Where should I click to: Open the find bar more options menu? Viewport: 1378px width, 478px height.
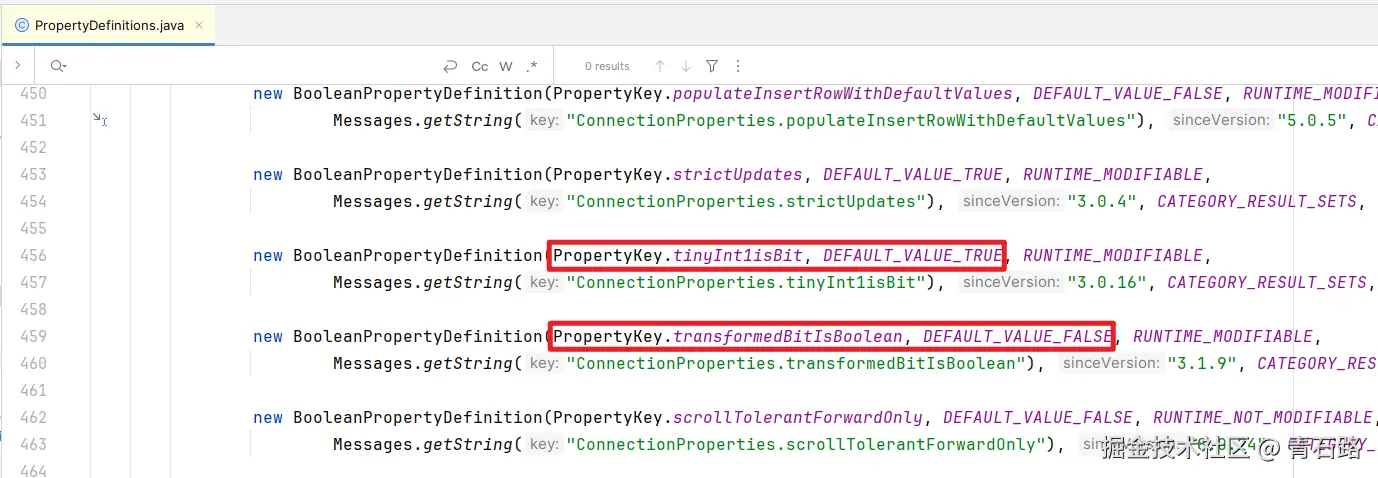pyautogui.click(x=738, y=66)
